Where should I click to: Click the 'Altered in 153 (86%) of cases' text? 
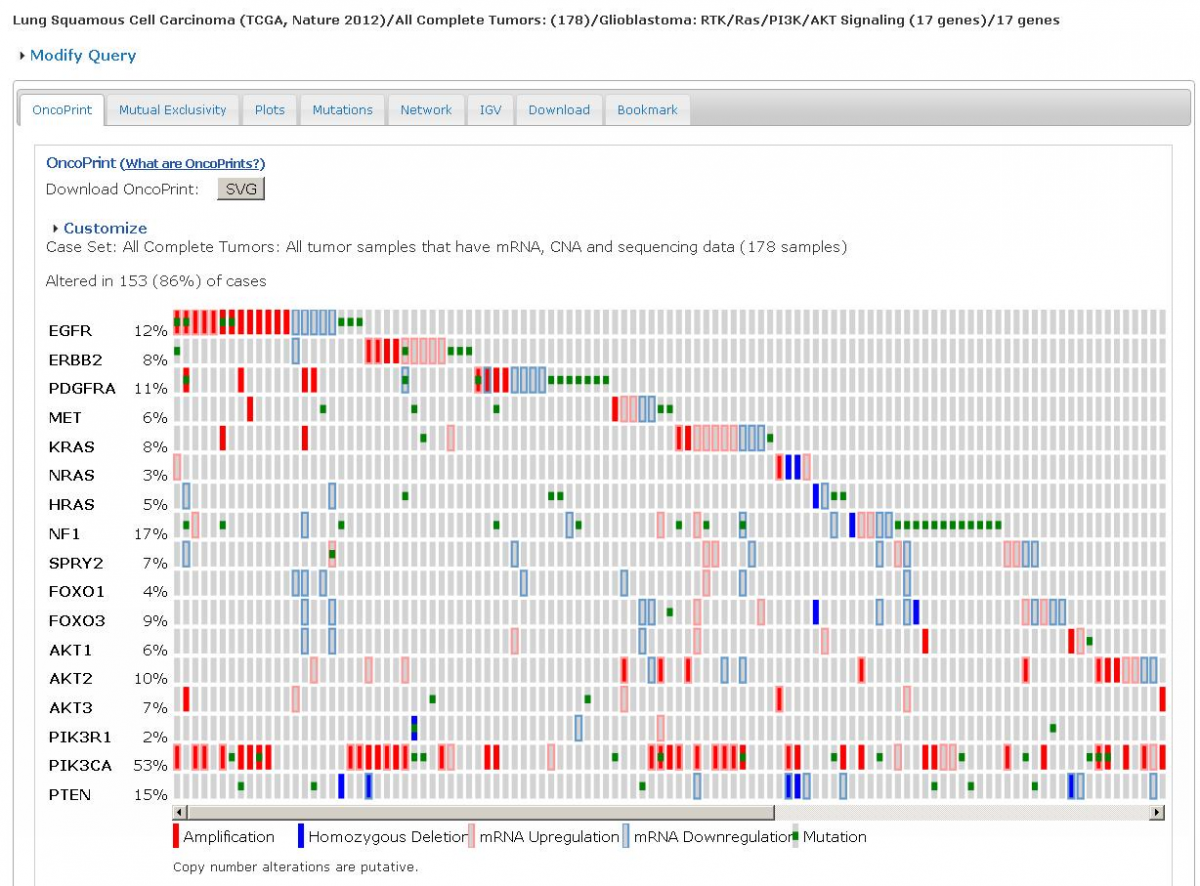(156, 281)
